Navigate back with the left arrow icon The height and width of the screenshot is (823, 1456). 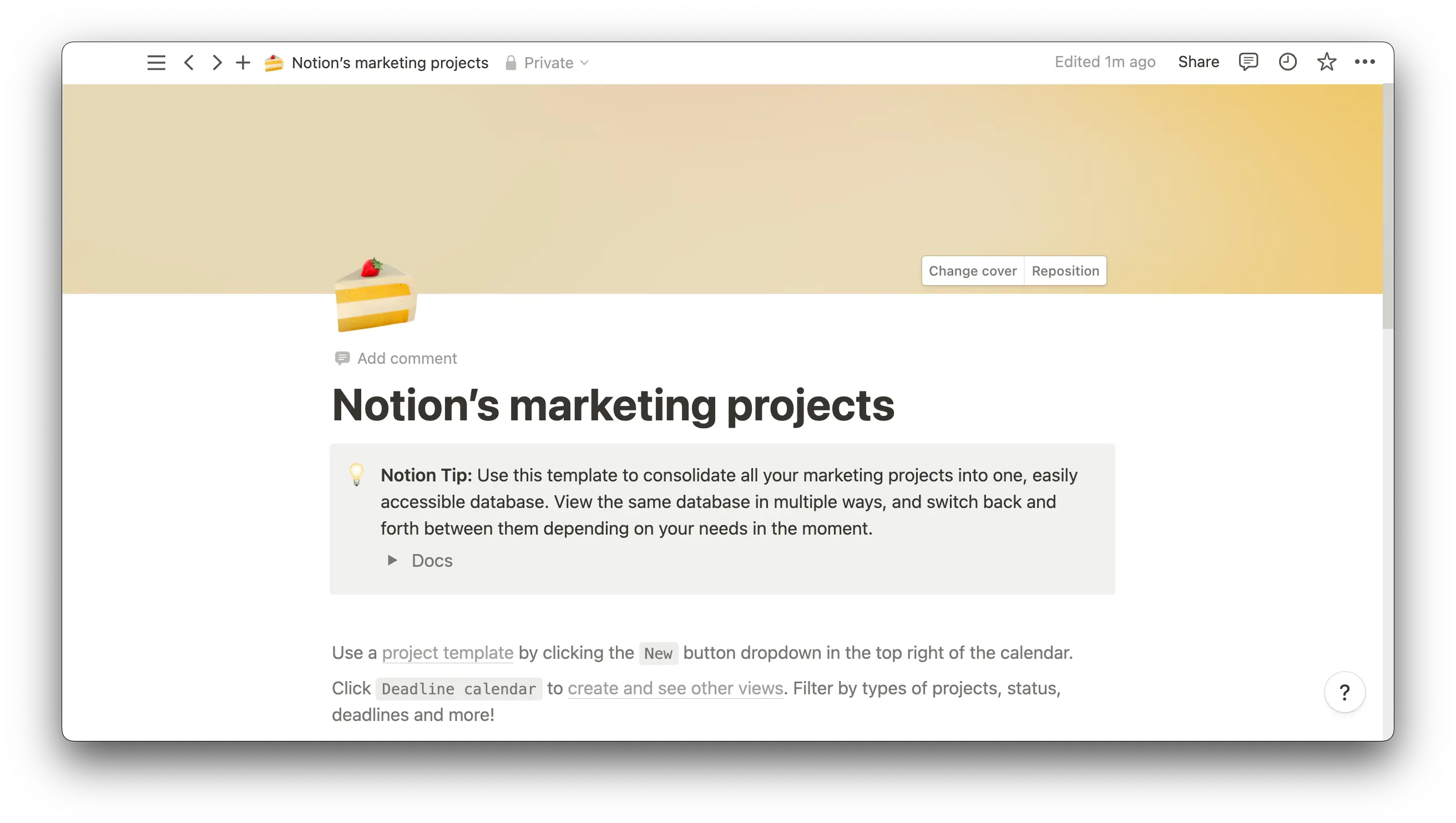(x=189, y=62)
